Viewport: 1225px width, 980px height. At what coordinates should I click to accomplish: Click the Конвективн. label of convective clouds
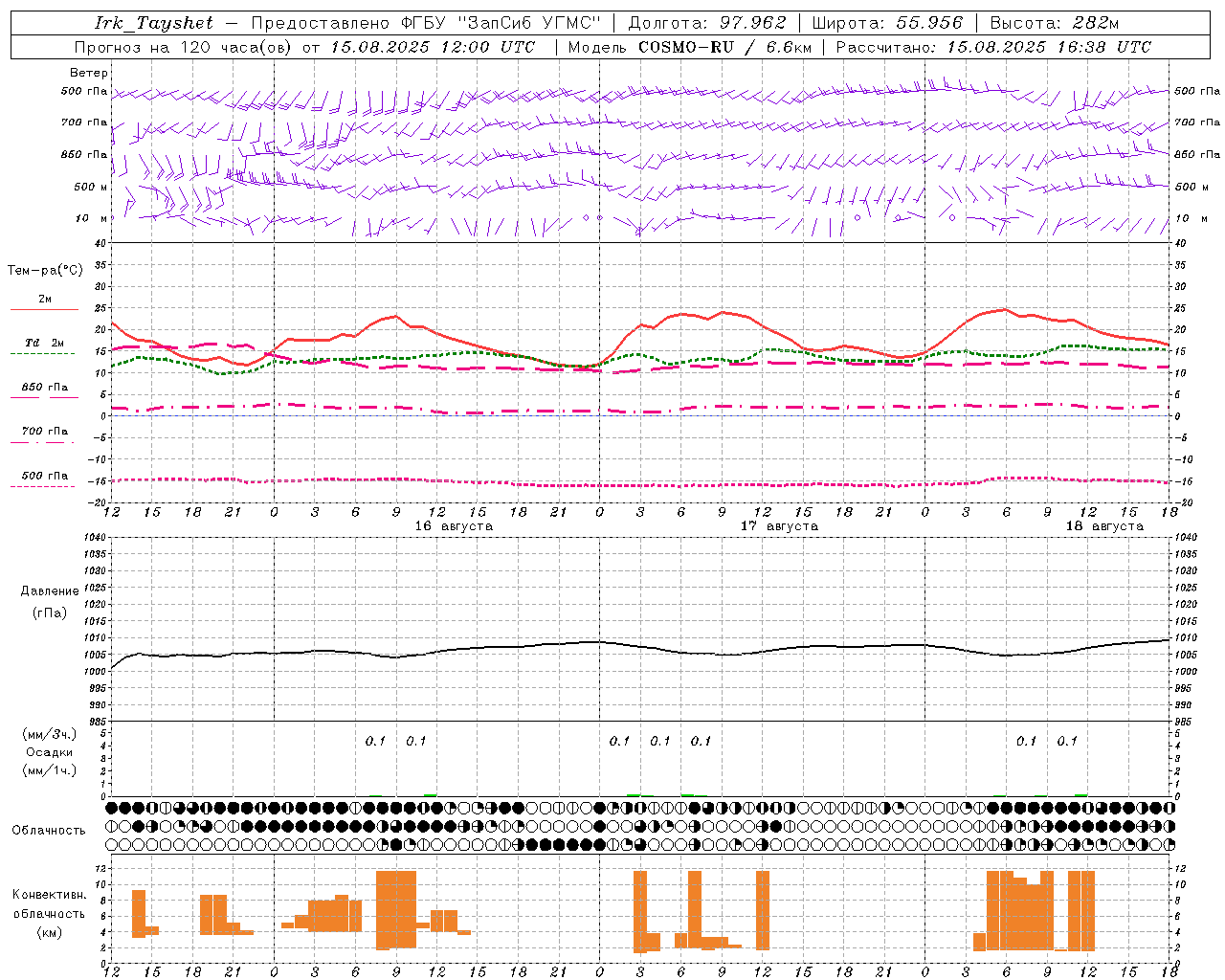(x=50, y=895)
